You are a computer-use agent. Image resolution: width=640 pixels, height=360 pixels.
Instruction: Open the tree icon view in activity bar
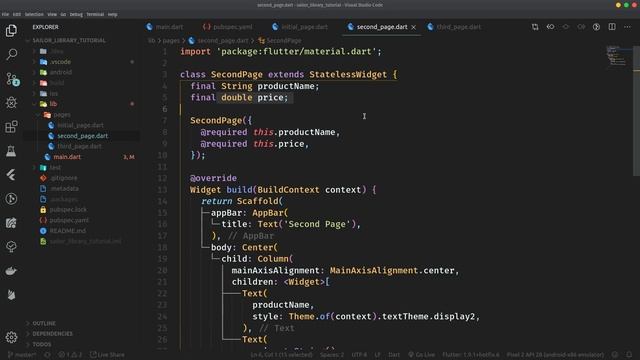coord(11,247)
